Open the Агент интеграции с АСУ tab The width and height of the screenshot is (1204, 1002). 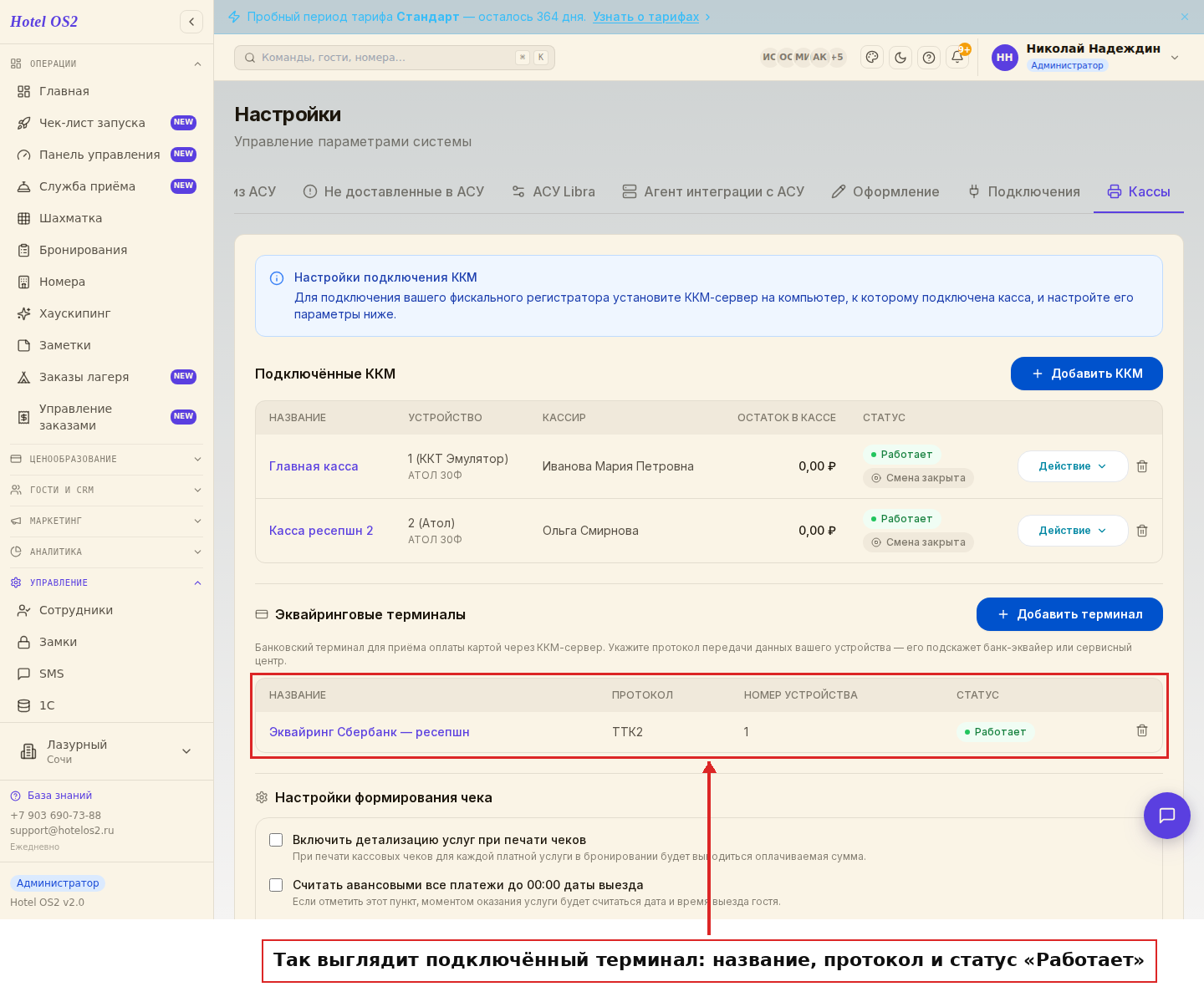point(713,191)
